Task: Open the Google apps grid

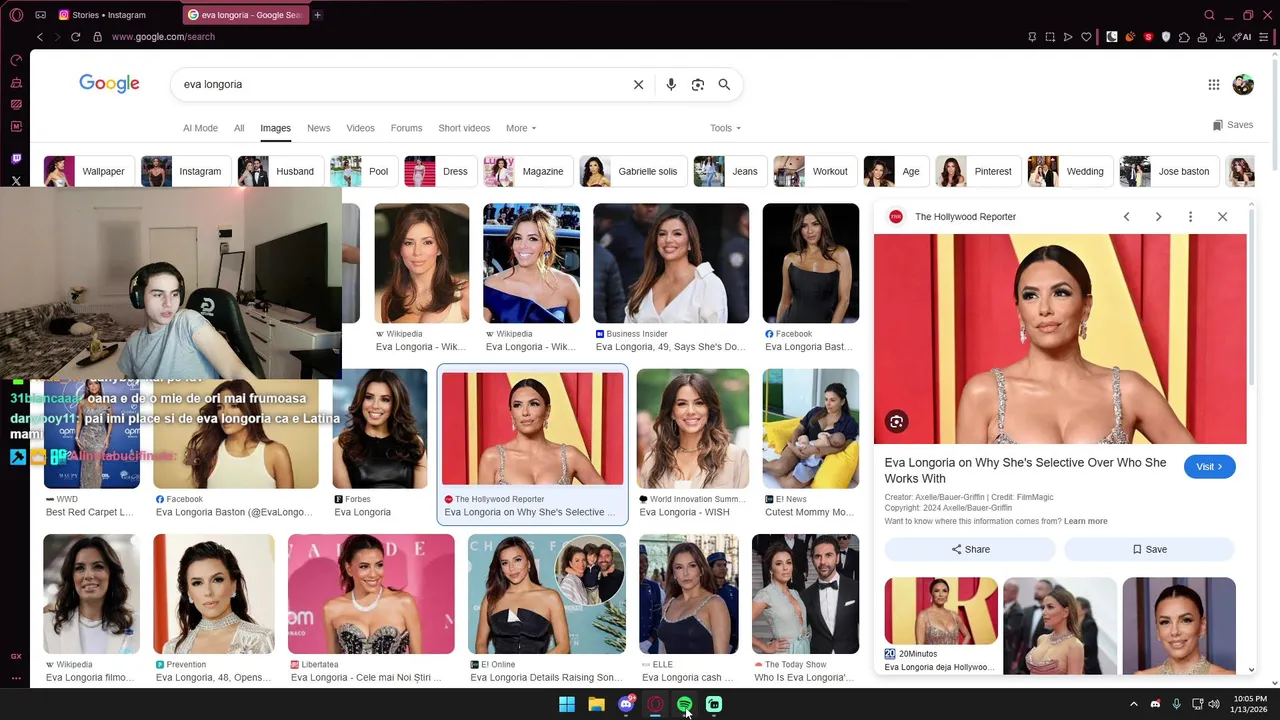Action: point(1213,85)
